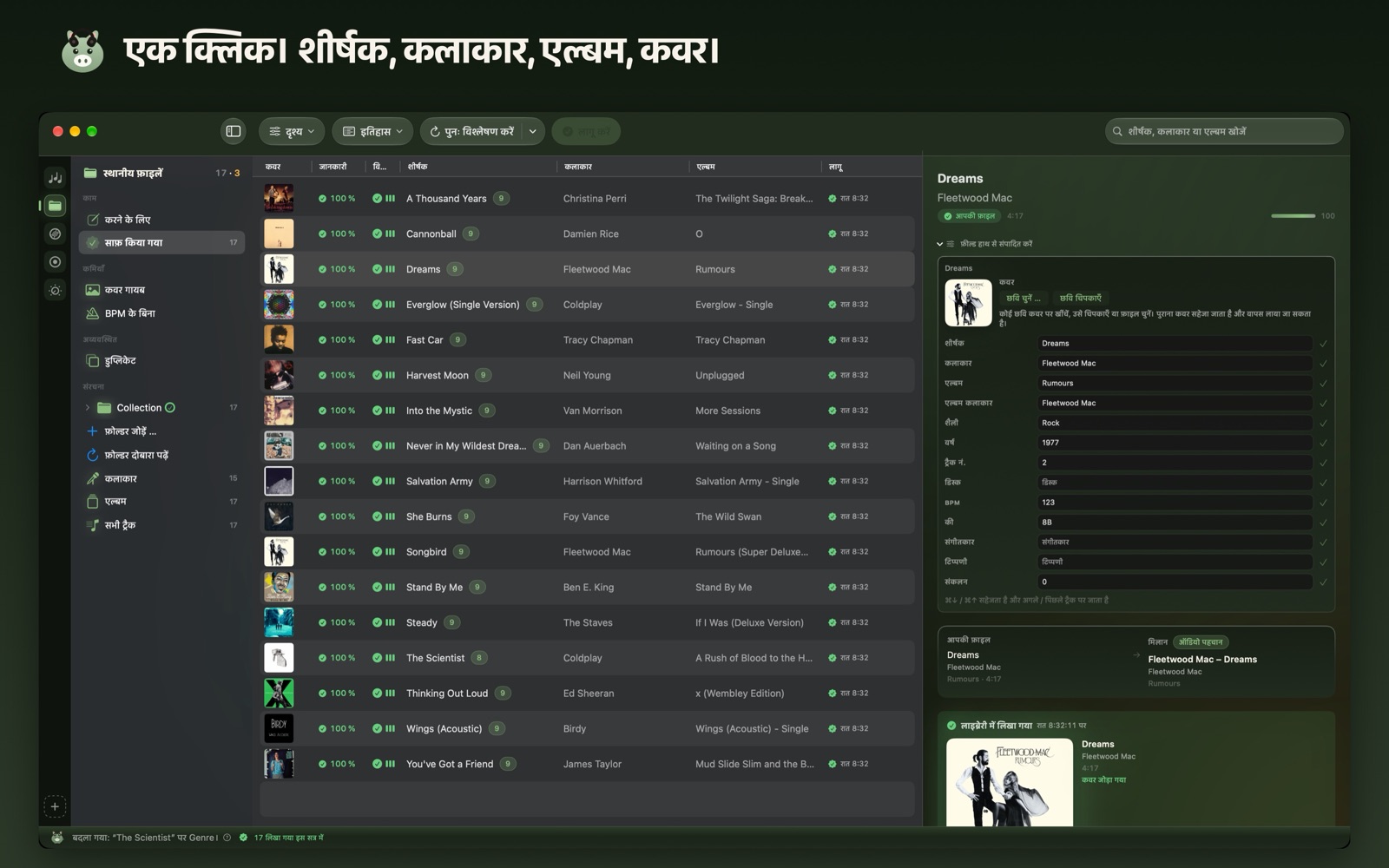The height and width of the screenshot is (868, 1389).
Task: Click the checkmark beside BPM 123 field
Action: [x=1323, y=503]
